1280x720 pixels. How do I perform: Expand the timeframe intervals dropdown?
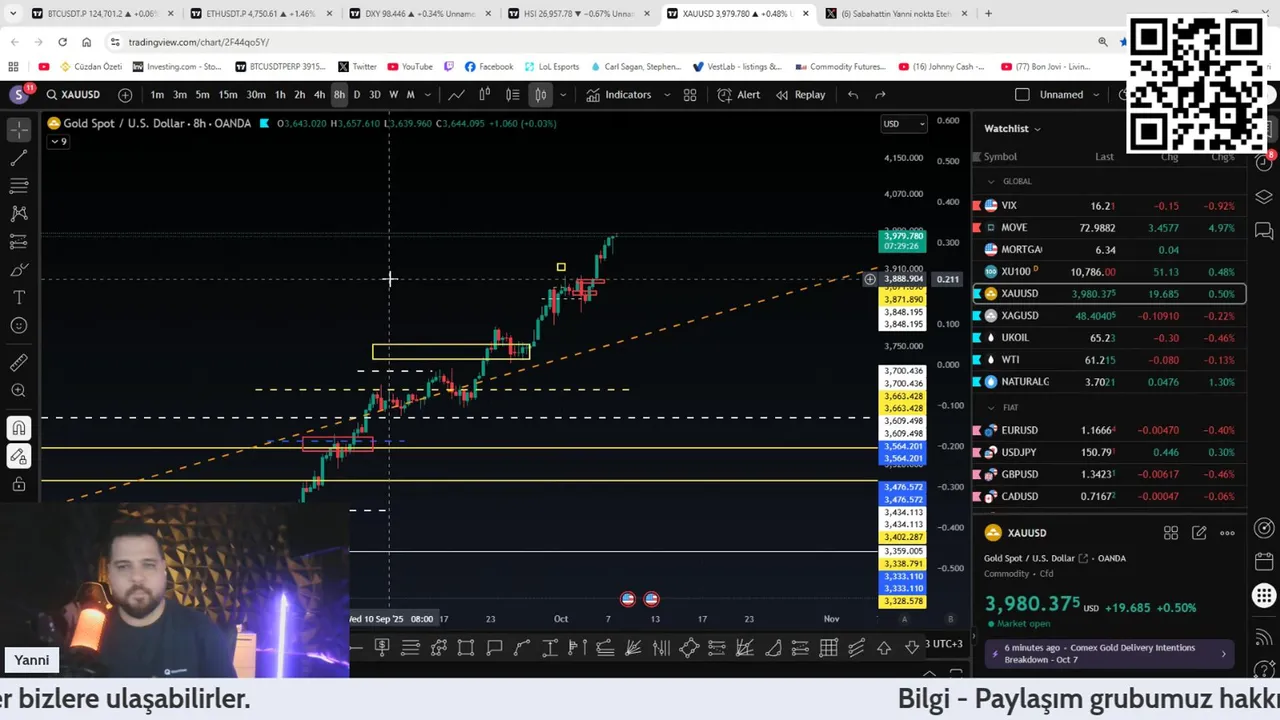[x=428, y=95]
